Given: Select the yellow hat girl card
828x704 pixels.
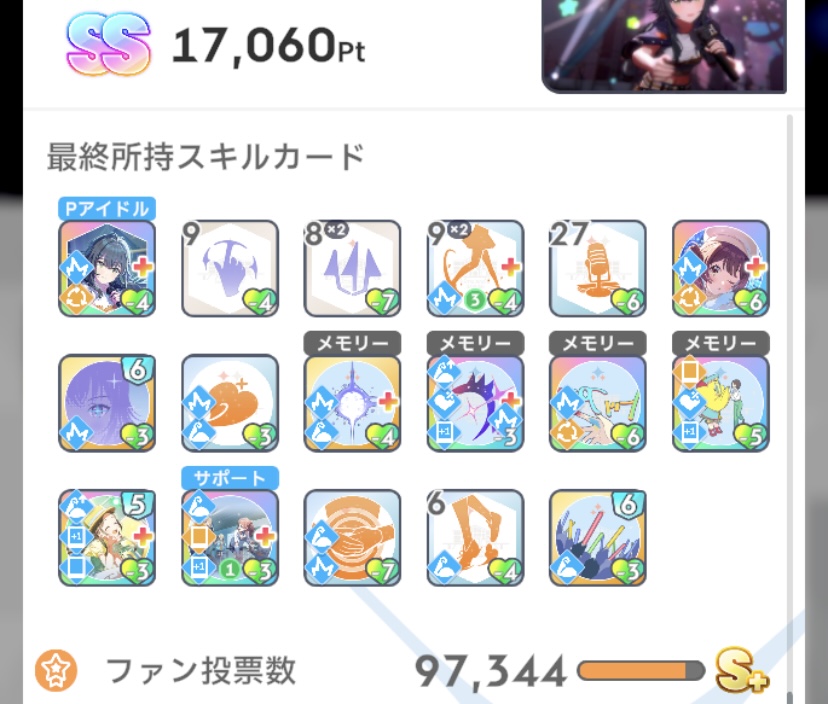Looking at the screenshot, I should 107,538.
